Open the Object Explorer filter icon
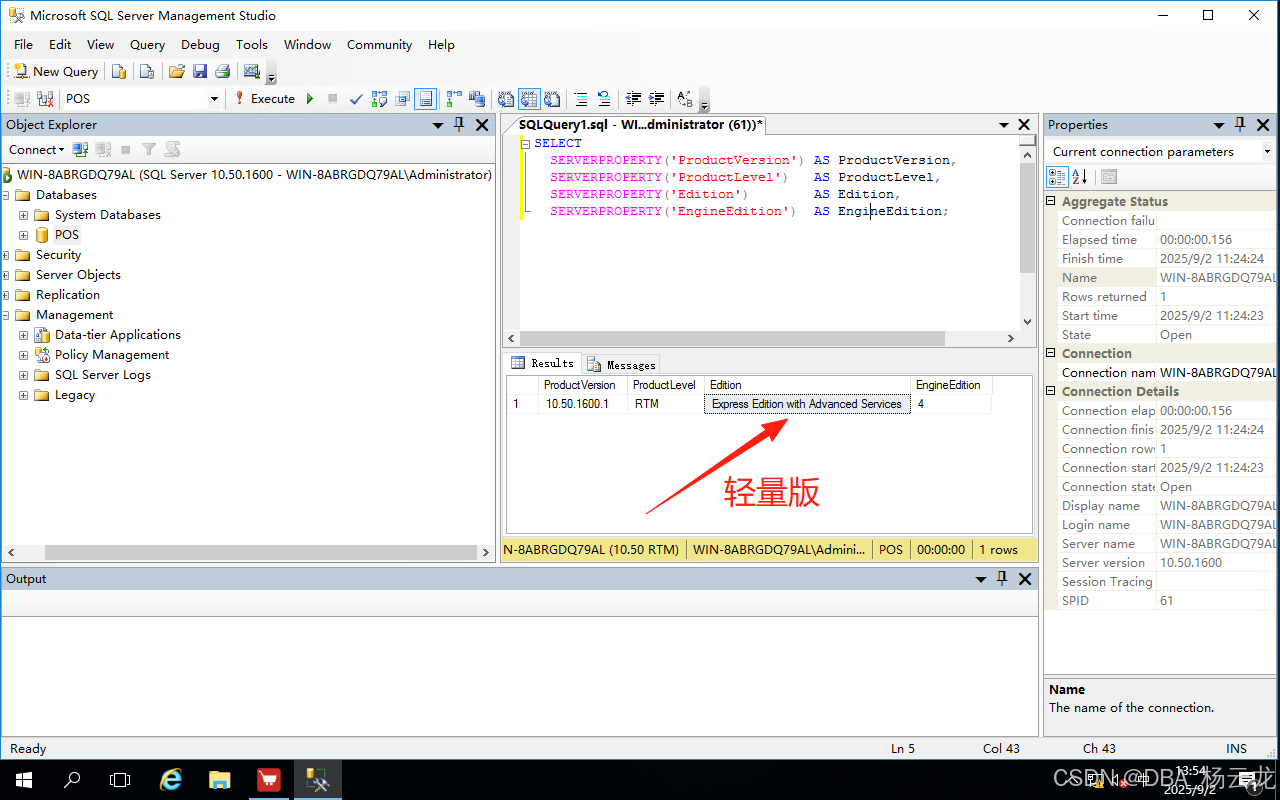This screenshot has width=1280, height=800. [x=148, y=149]
